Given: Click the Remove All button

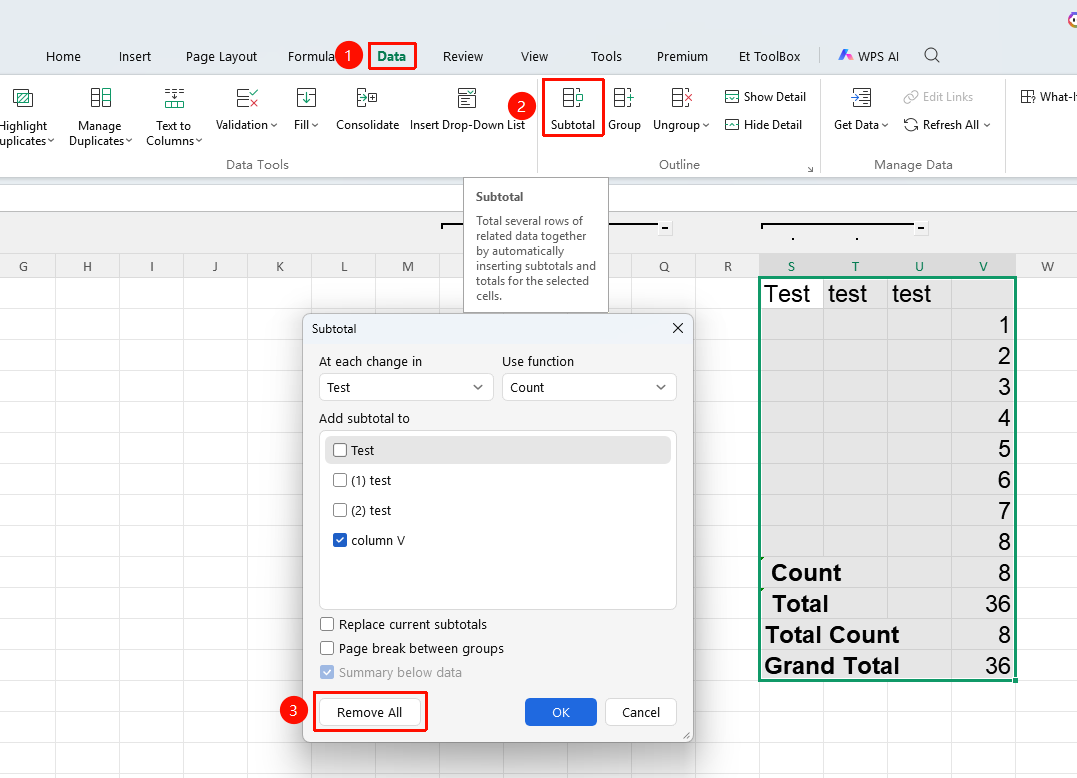Looking at the screenshot, I should click(x=370, y=712).
